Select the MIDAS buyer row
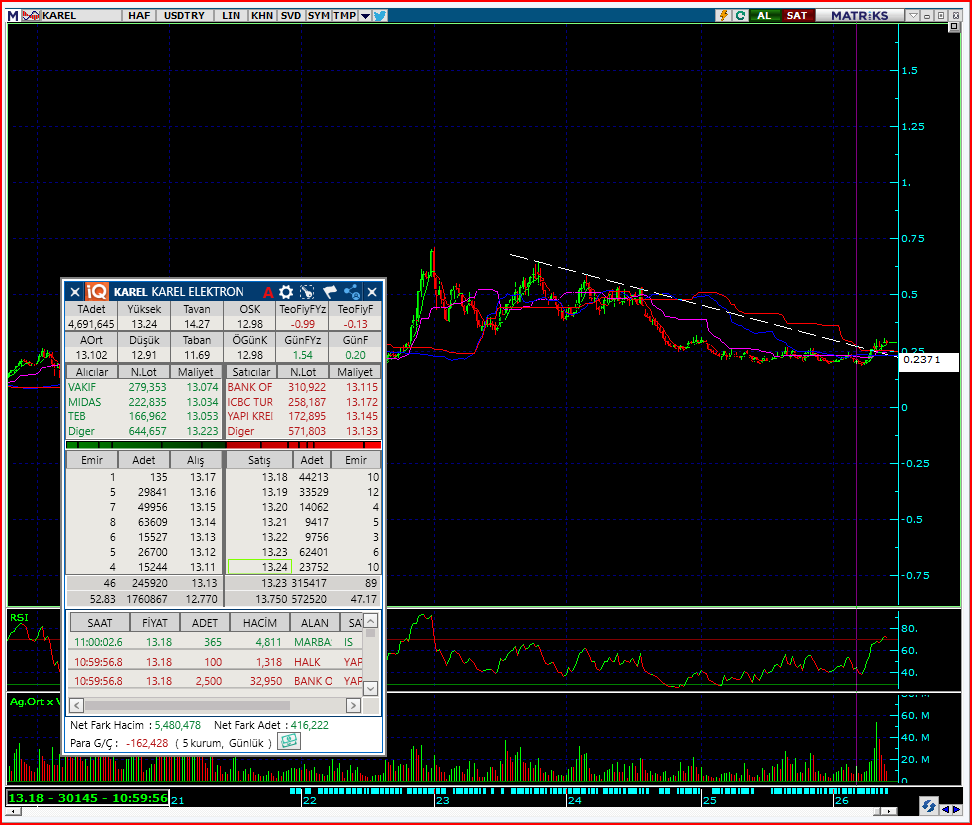Image resolution: width=972 pixels, height=825 pixels. tap(143, 402)
